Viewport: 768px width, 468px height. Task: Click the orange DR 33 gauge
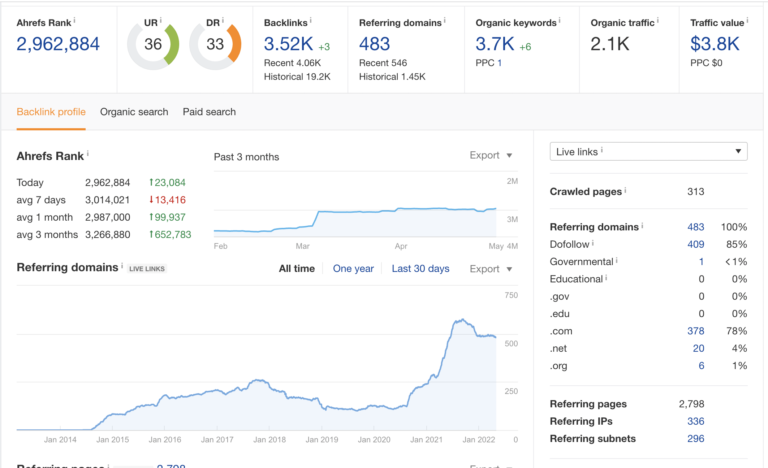(x=215, y=45)
